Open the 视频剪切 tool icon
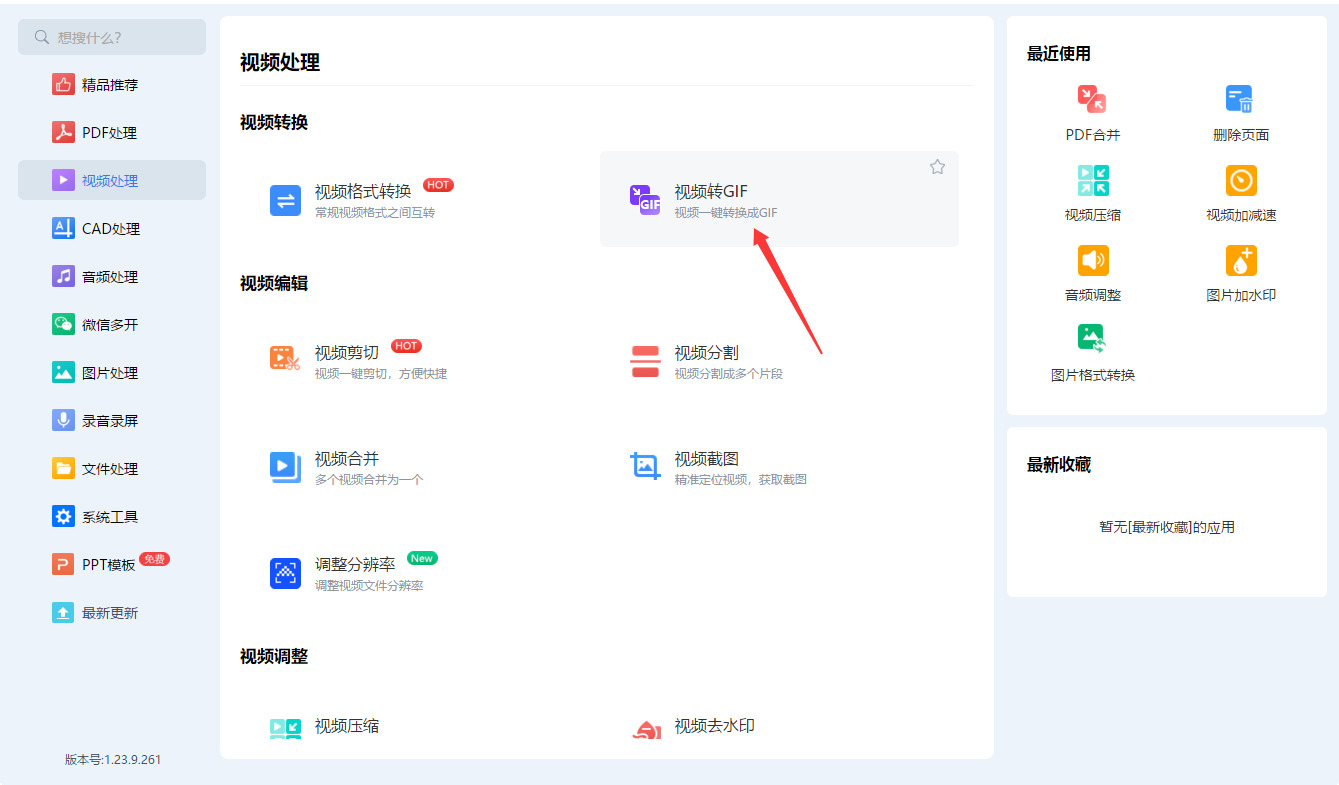The image size is (1339, 785). (286, 358)
